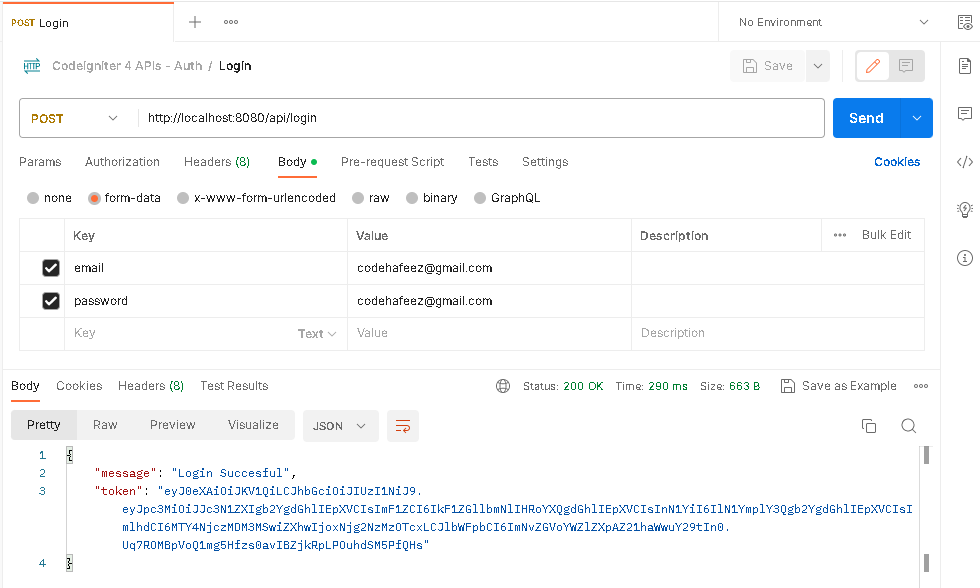Open the request Headers (8) tab

(x=217, y=162)
